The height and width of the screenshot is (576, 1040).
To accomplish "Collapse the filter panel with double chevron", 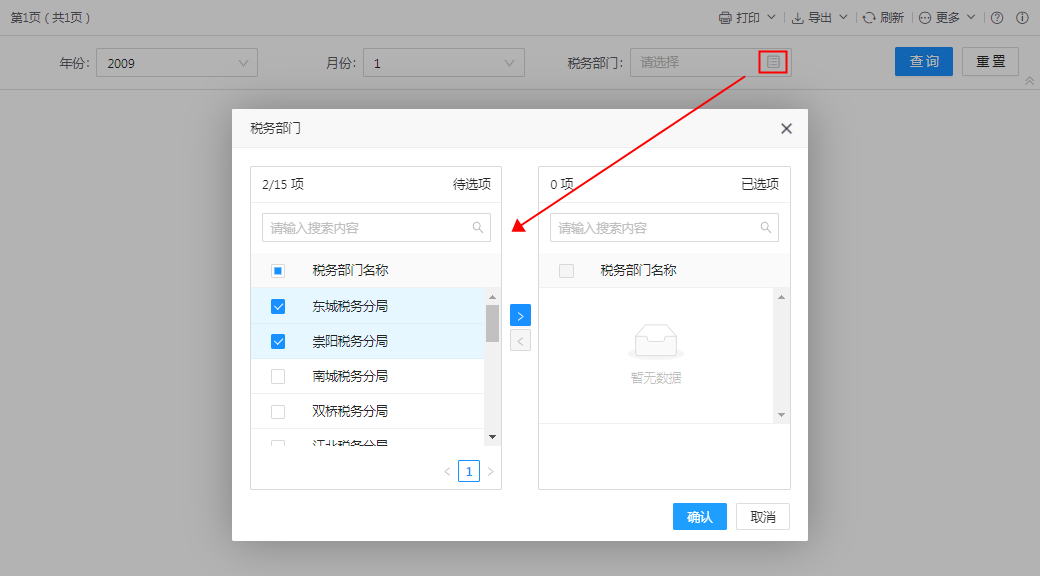I will pyautogui.click(x=1029, y=81).
